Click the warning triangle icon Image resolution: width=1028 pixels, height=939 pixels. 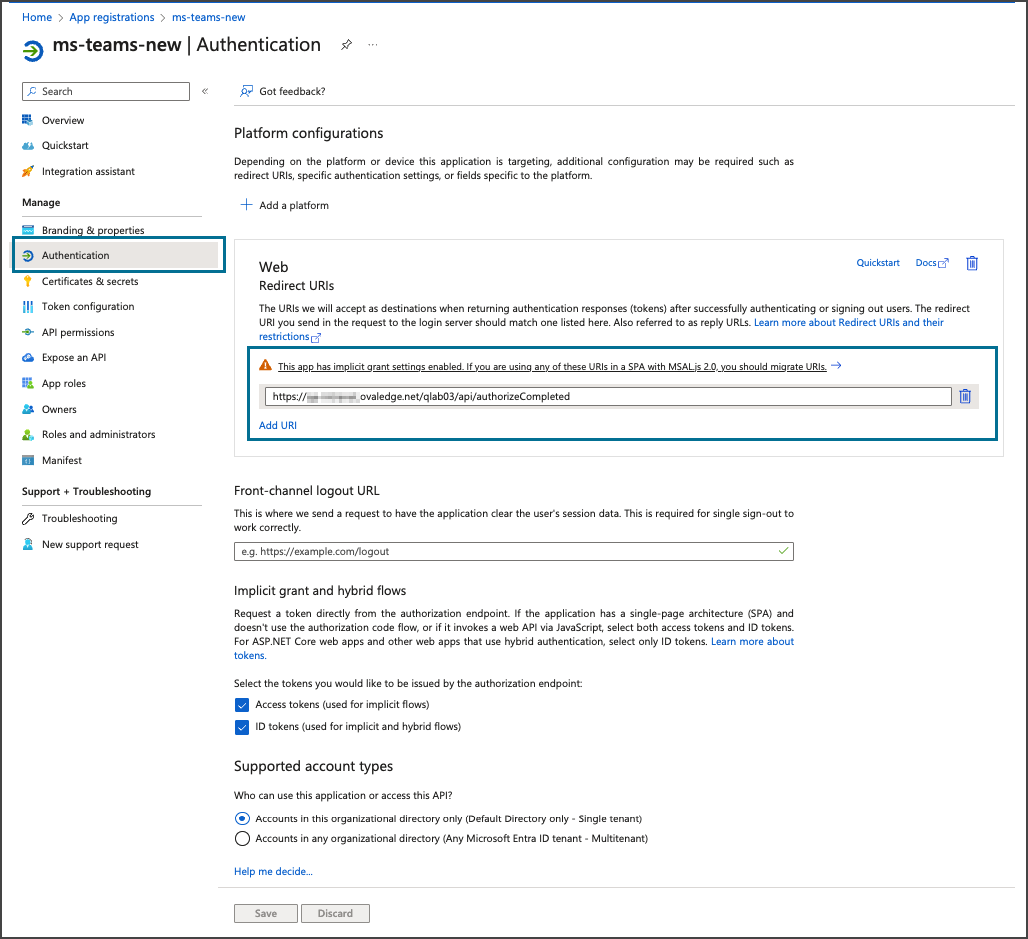pyautogui.click(x=265, y=365)
